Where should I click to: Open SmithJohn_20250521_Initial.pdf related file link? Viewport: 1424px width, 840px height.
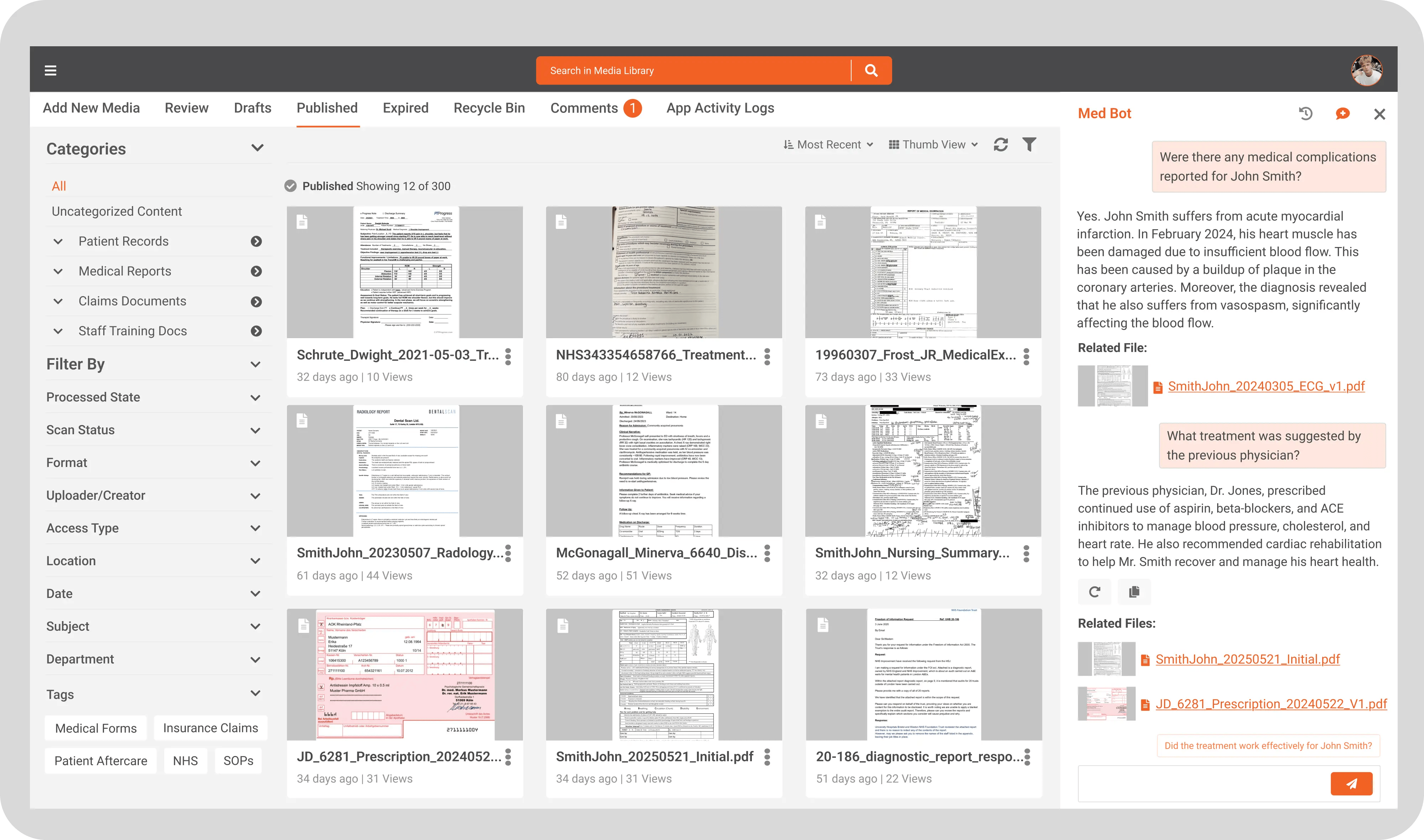1247,660
